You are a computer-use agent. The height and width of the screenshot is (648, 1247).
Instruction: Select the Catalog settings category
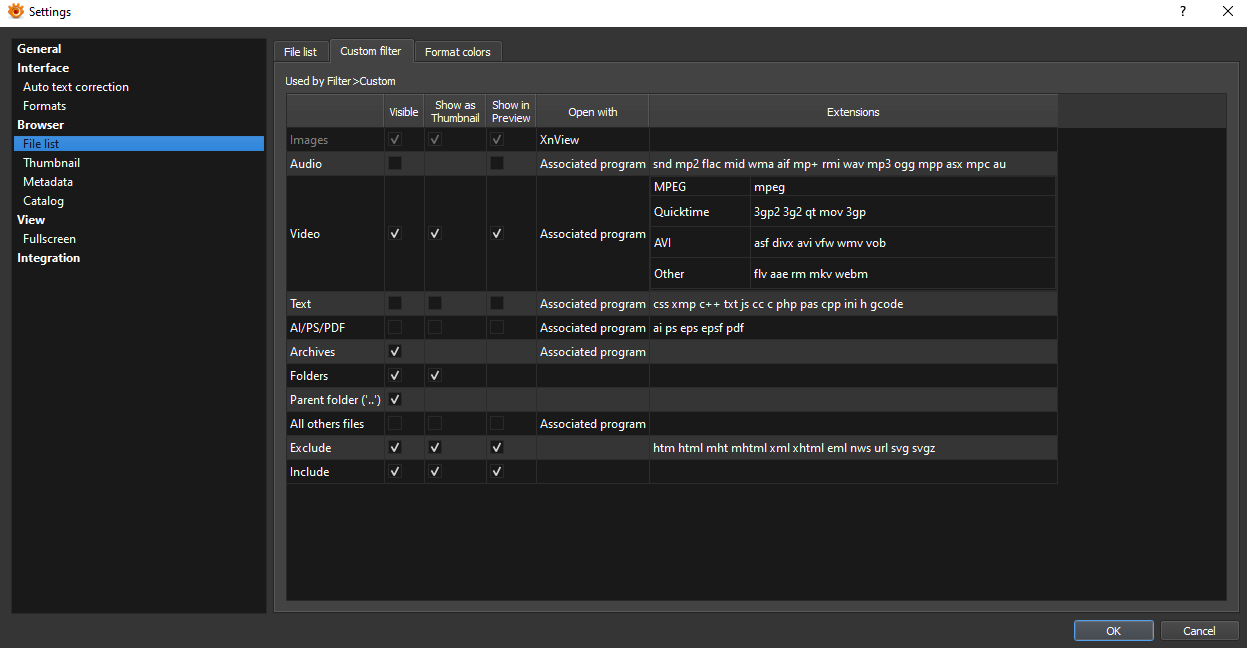click(43, 201)
